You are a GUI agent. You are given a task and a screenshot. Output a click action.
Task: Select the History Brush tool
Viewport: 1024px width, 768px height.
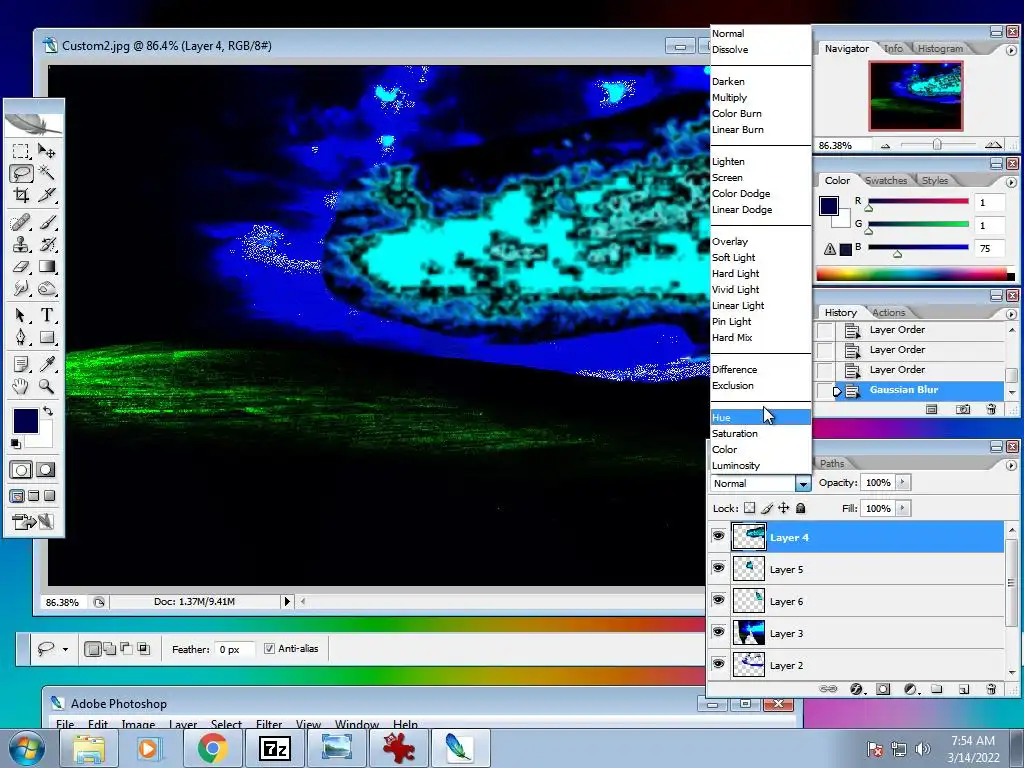(46, 244)
